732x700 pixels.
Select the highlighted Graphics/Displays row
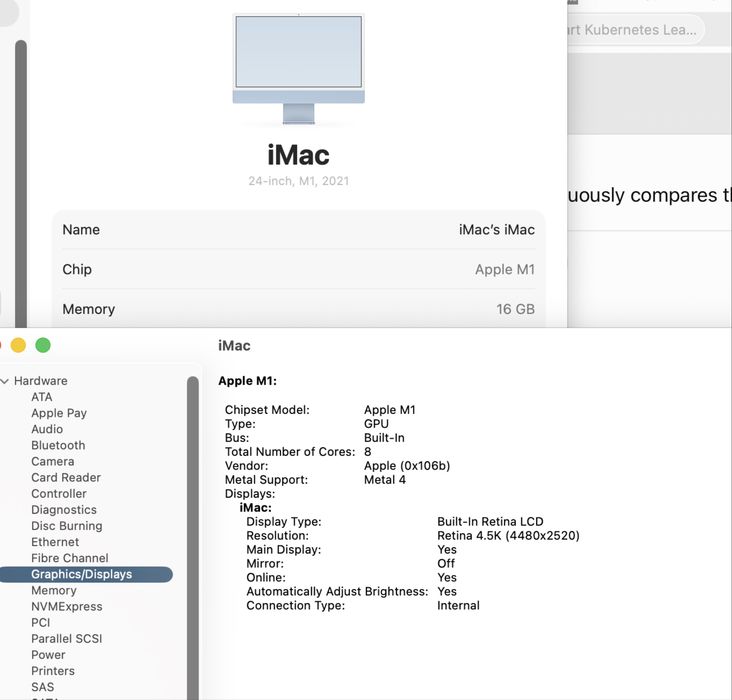coord(86,574)
